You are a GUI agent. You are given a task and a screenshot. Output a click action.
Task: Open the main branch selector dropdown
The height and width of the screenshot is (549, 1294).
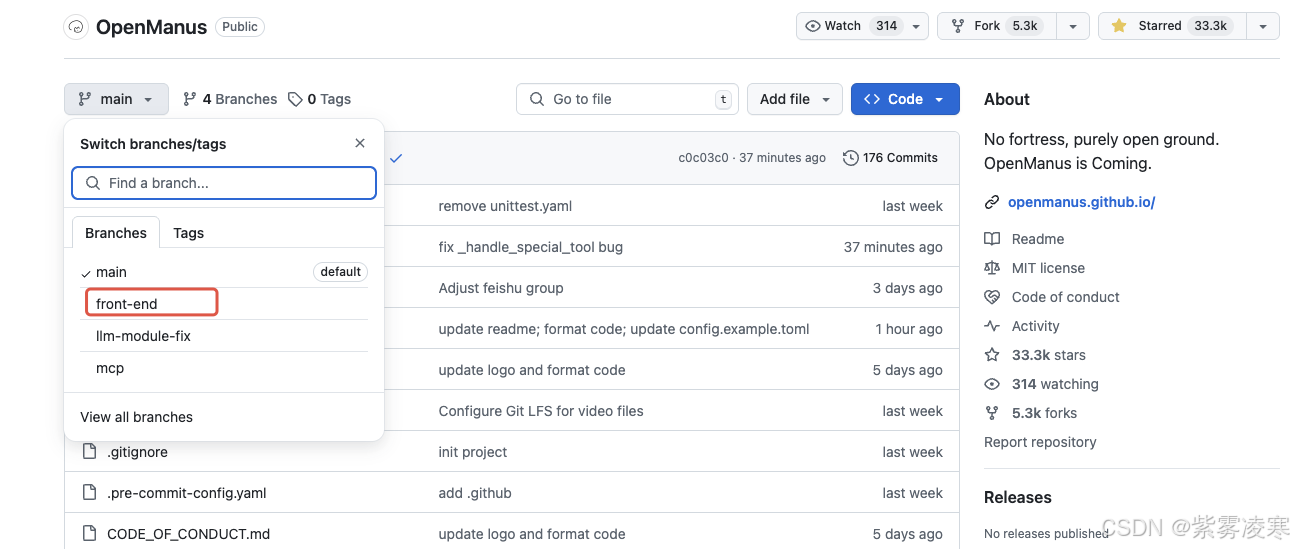(116, 99)
